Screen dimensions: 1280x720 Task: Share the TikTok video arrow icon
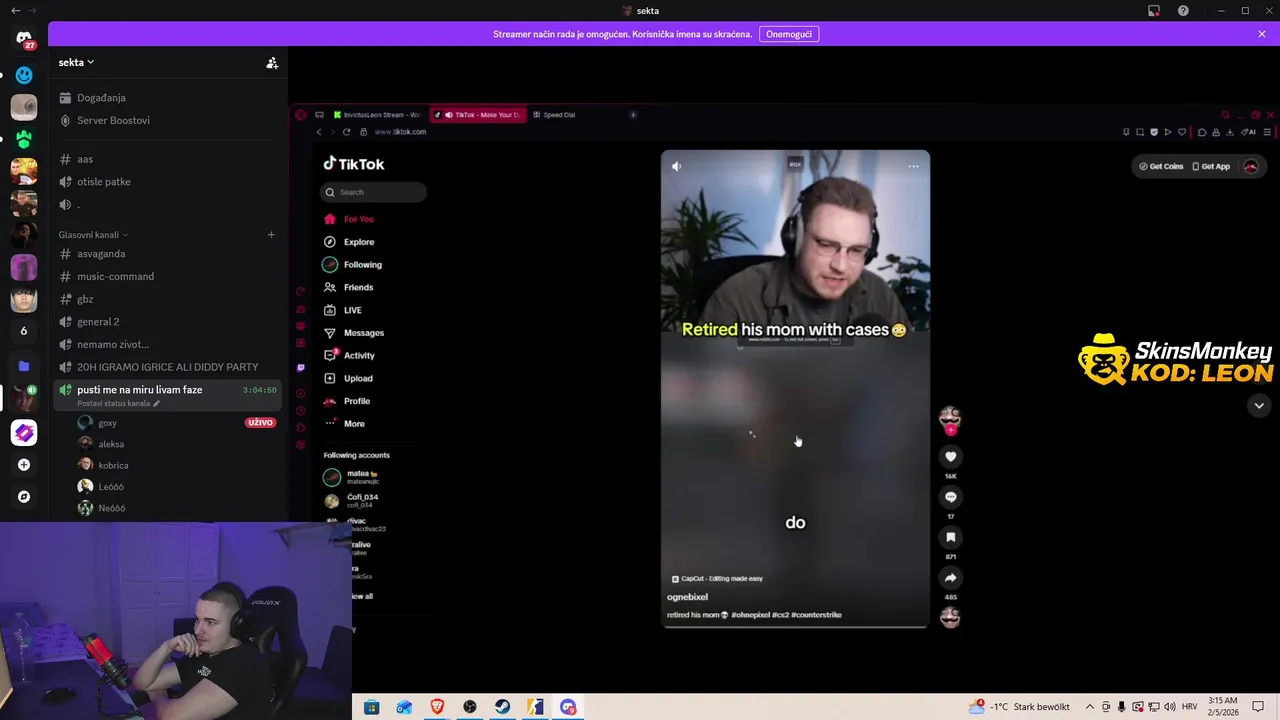(x=951, y=578)
